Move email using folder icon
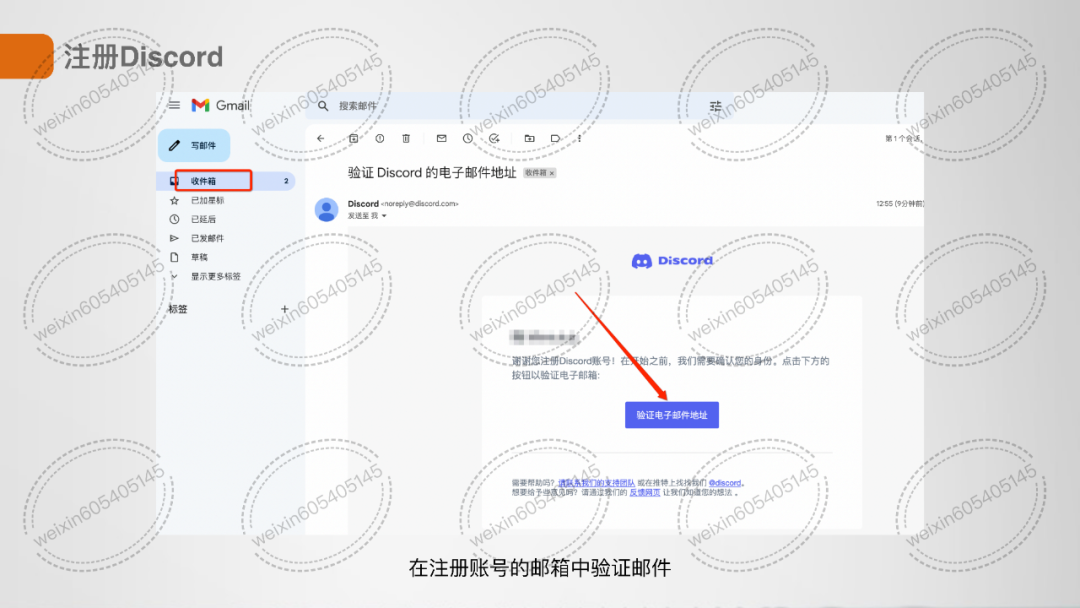 529,138
